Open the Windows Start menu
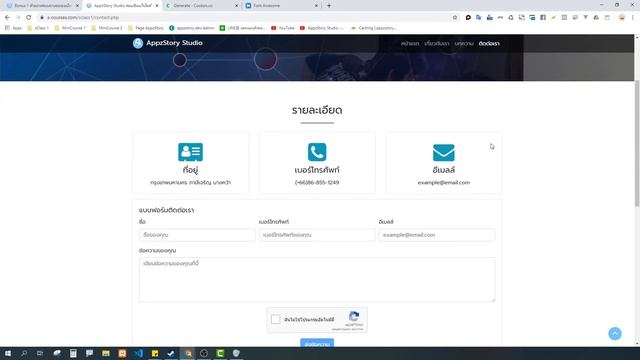 tap(8, 353)
